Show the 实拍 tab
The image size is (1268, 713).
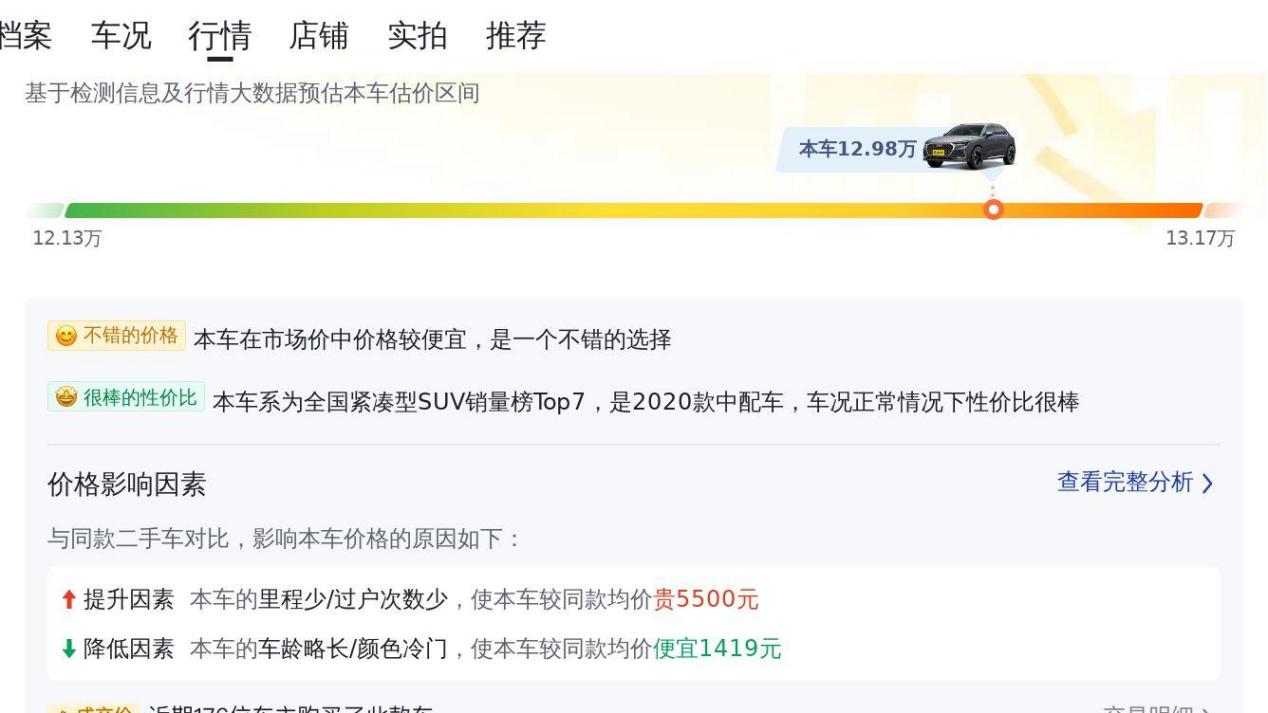tap(417, 37)
